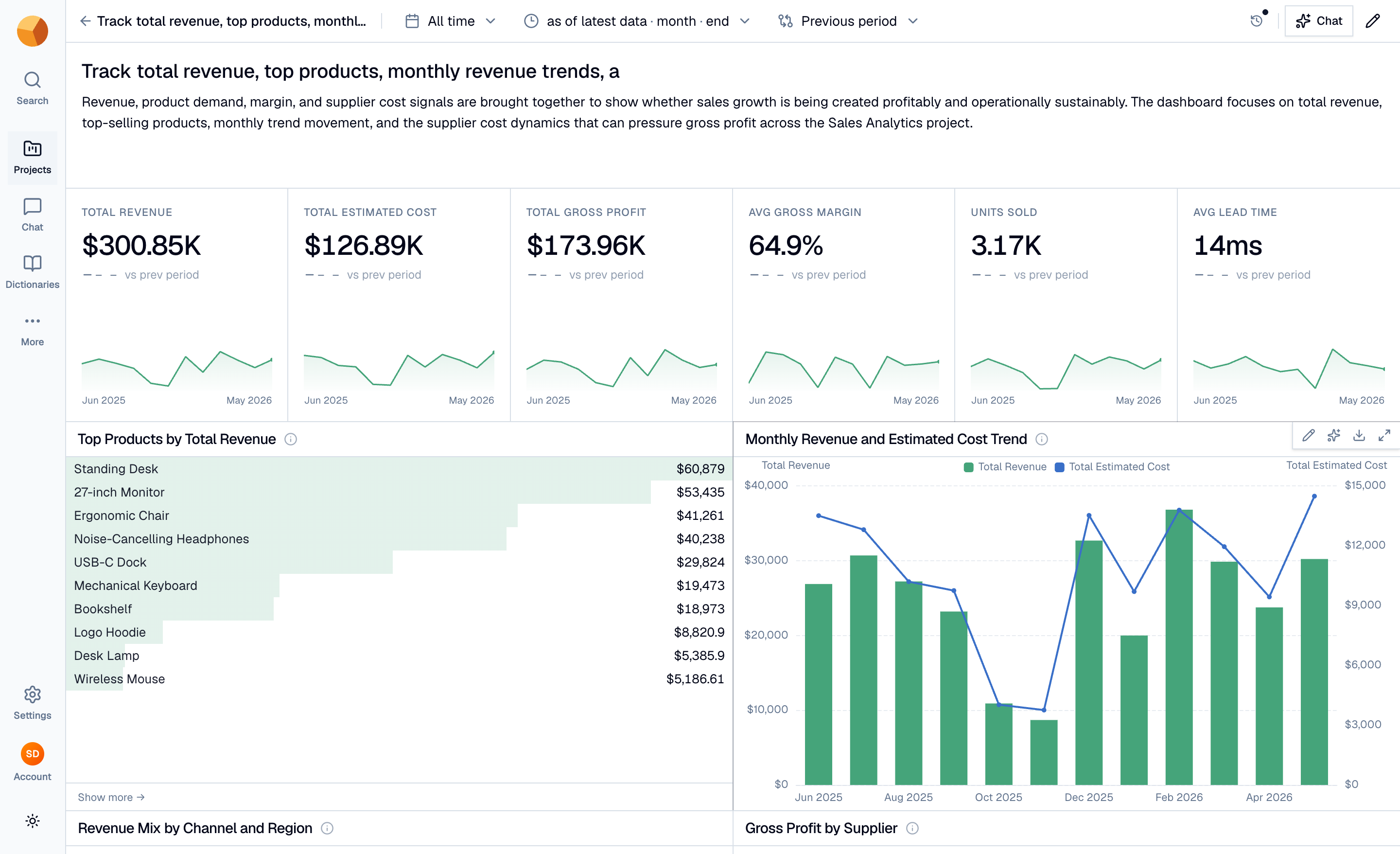Show info for Monthly Revenue and Estimated Cost Trend

(1041, 439)
